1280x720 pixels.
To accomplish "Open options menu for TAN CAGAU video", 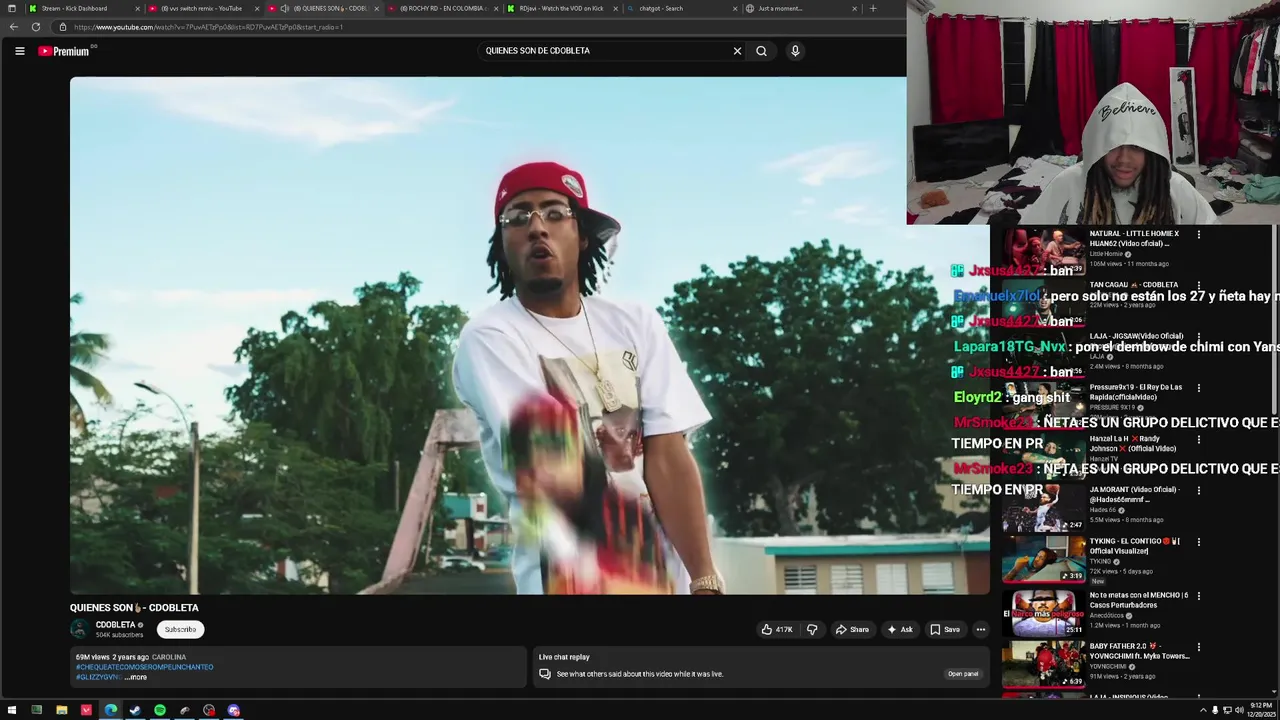I will (x=1199, y=285).
